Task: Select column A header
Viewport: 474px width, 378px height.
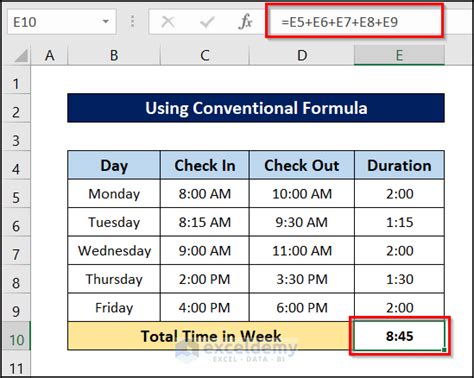Action: pyautogui.click(x=50, y=55)
